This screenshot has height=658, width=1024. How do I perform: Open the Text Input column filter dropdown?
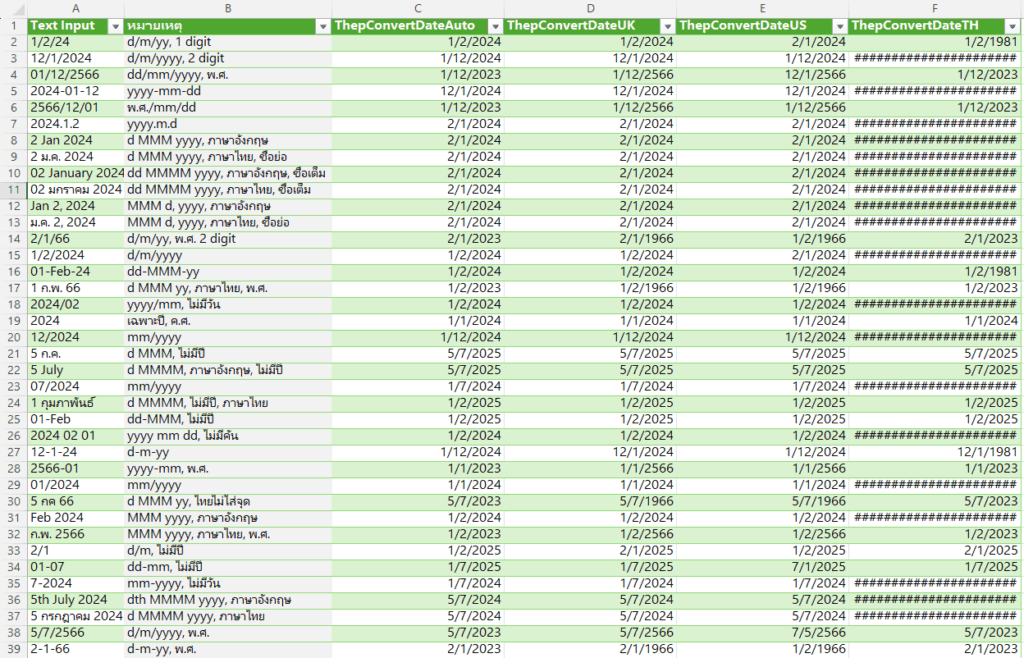point(115,26)
